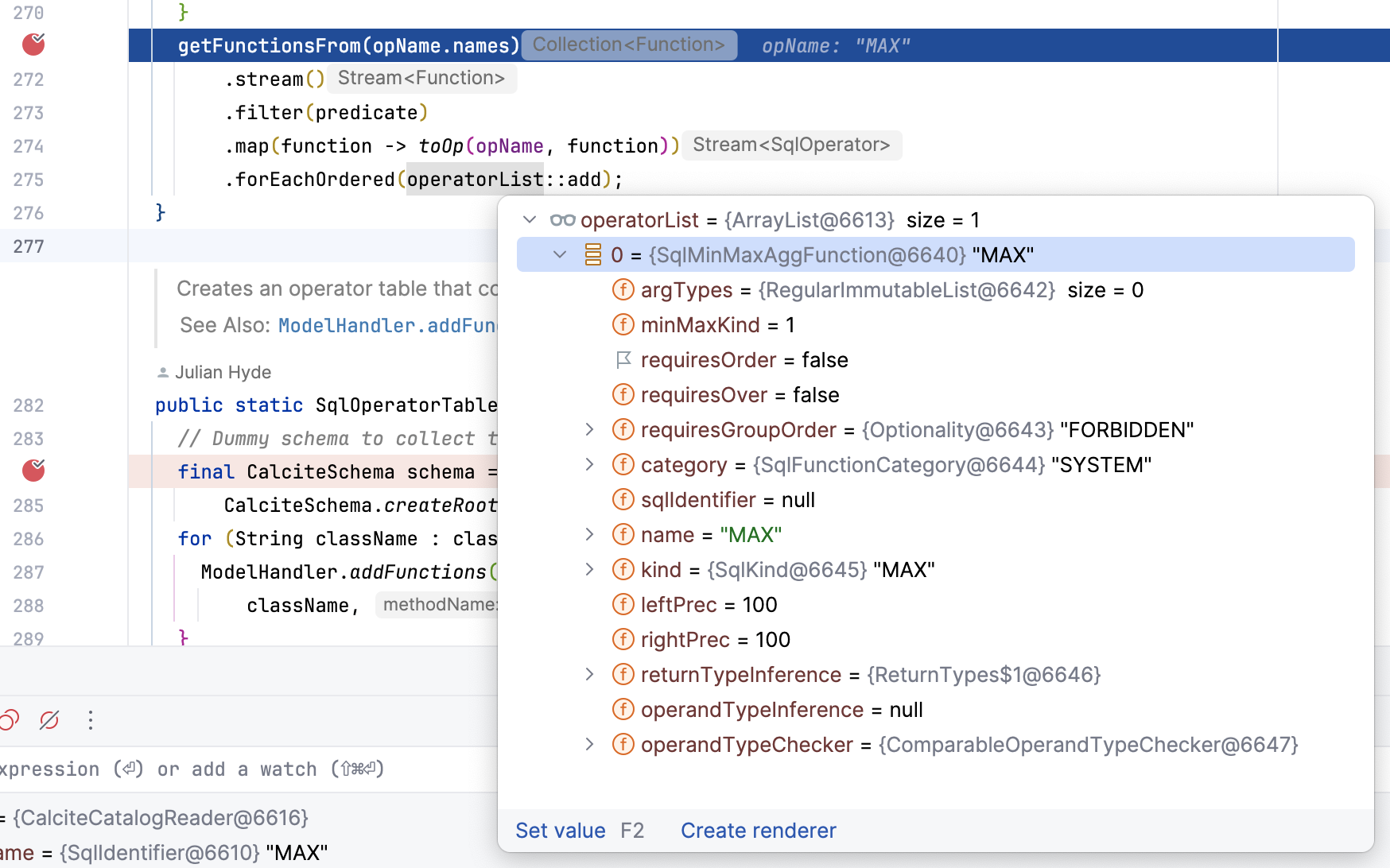Click the watches glasses icon beside operatorList
Viewport: 1390px width, 868px height.
[561, 220]
